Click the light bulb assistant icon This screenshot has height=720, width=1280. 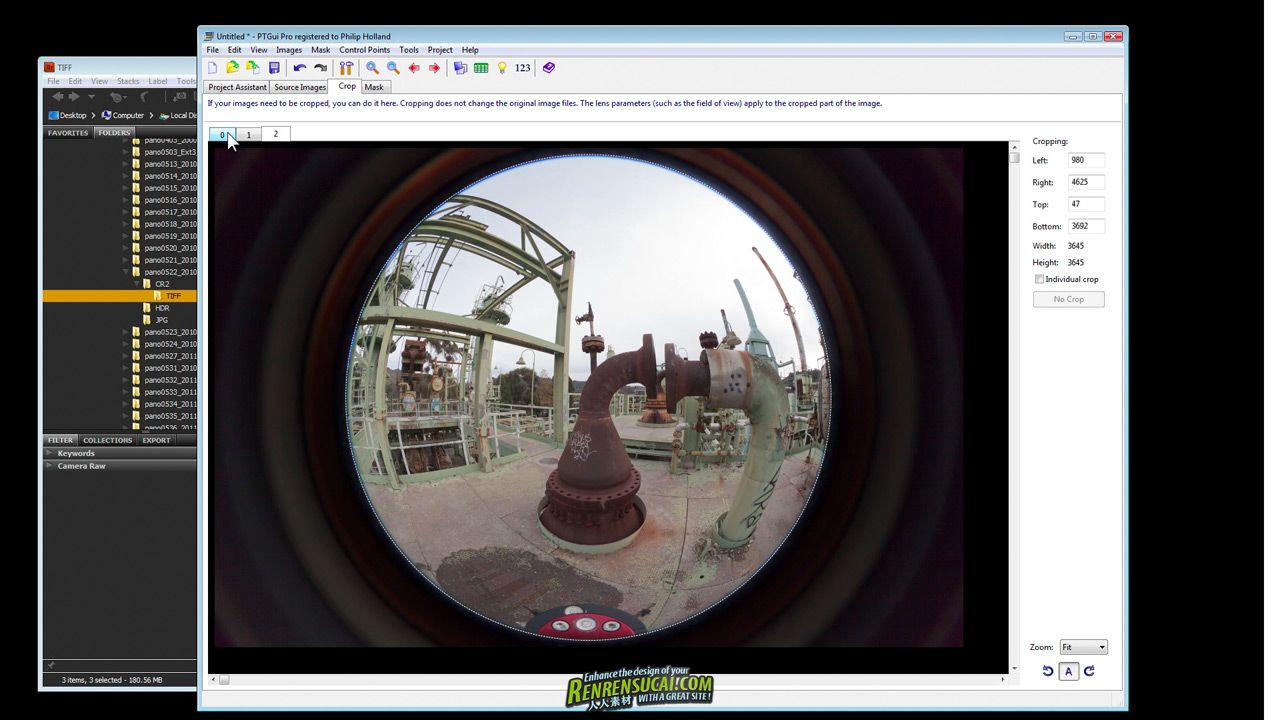[502, 68]
